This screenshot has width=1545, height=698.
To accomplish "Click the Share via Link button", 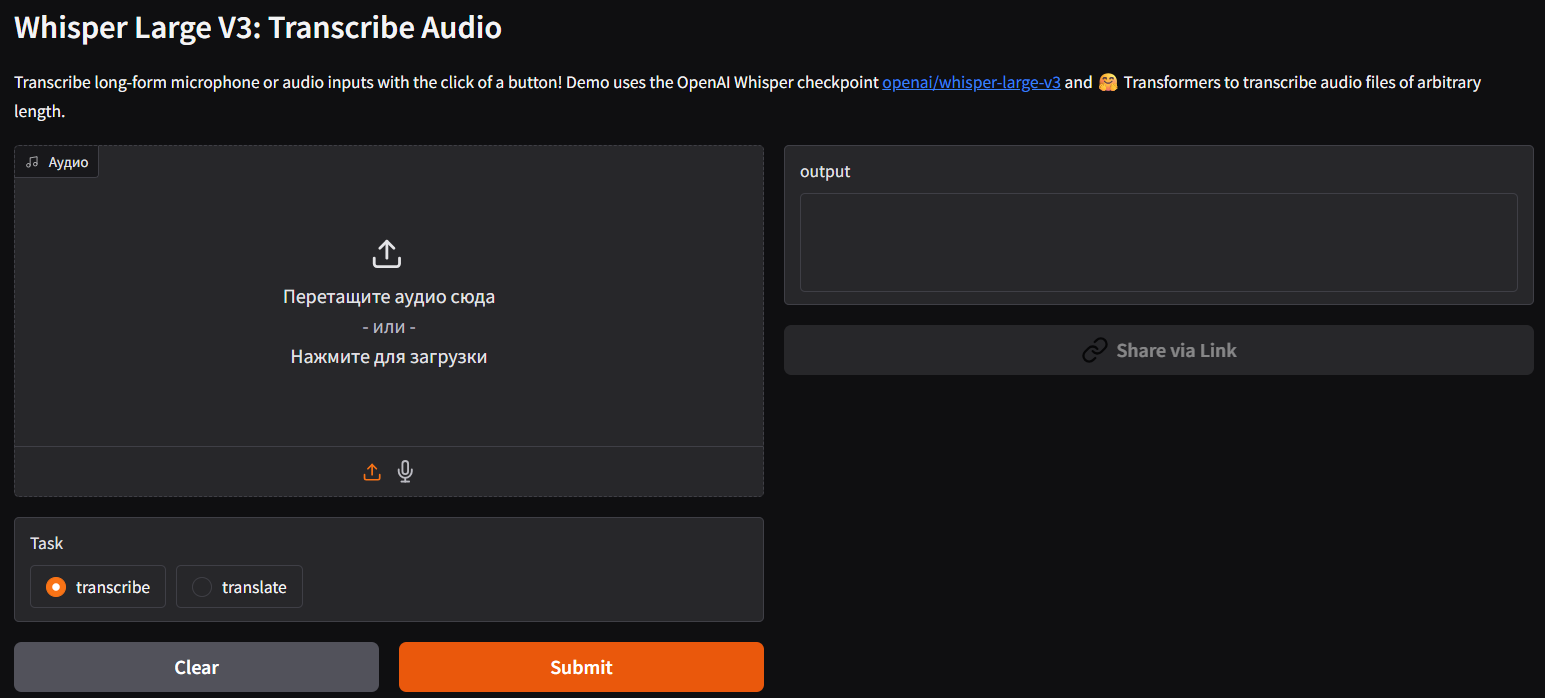I will [1158, 350].
